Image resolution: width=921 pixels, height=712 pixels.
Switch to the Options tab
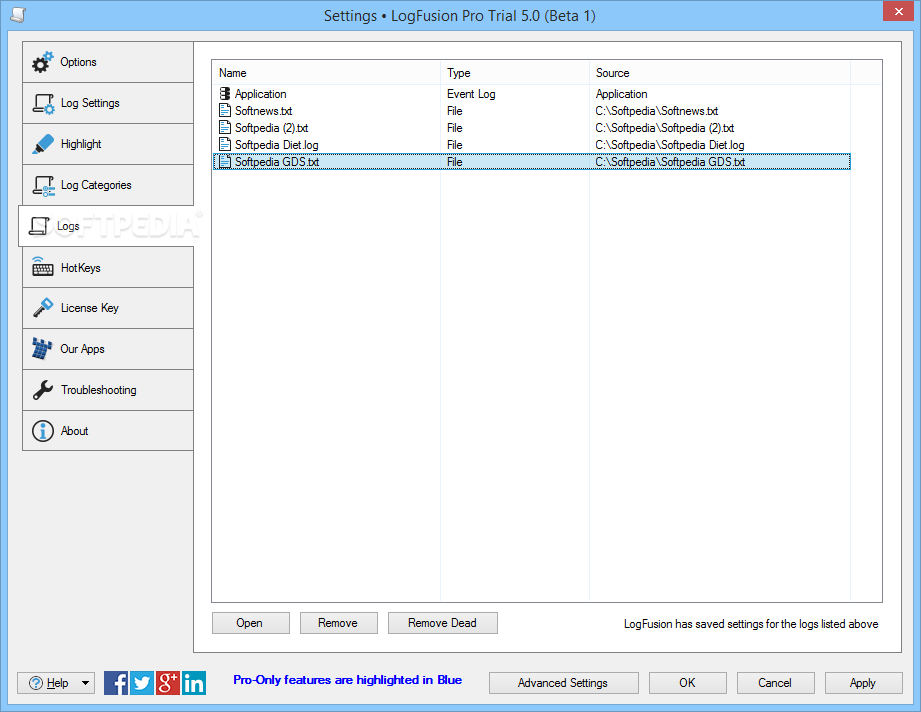coord(108,62)
